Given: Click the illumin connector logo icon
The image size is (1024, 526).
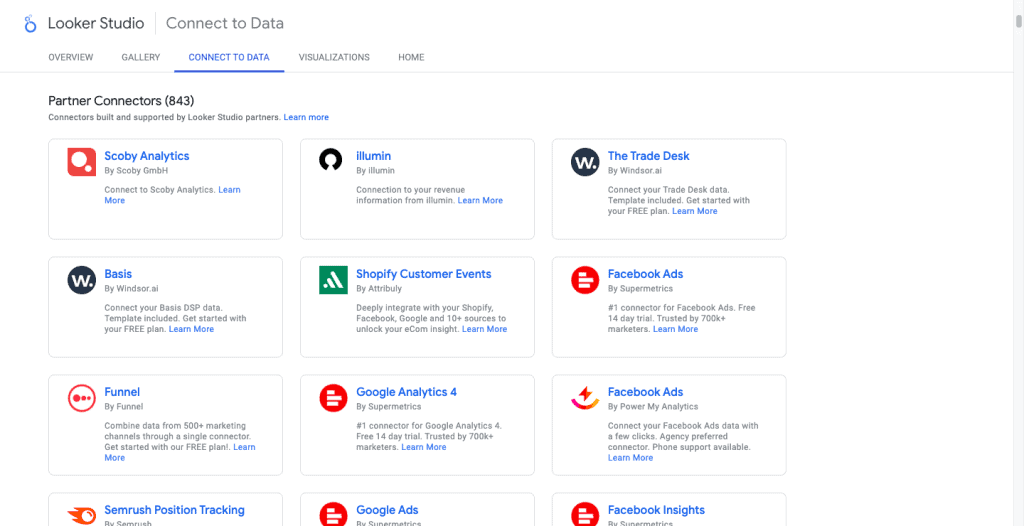Looking at the screenshot, I should (331, 161).
